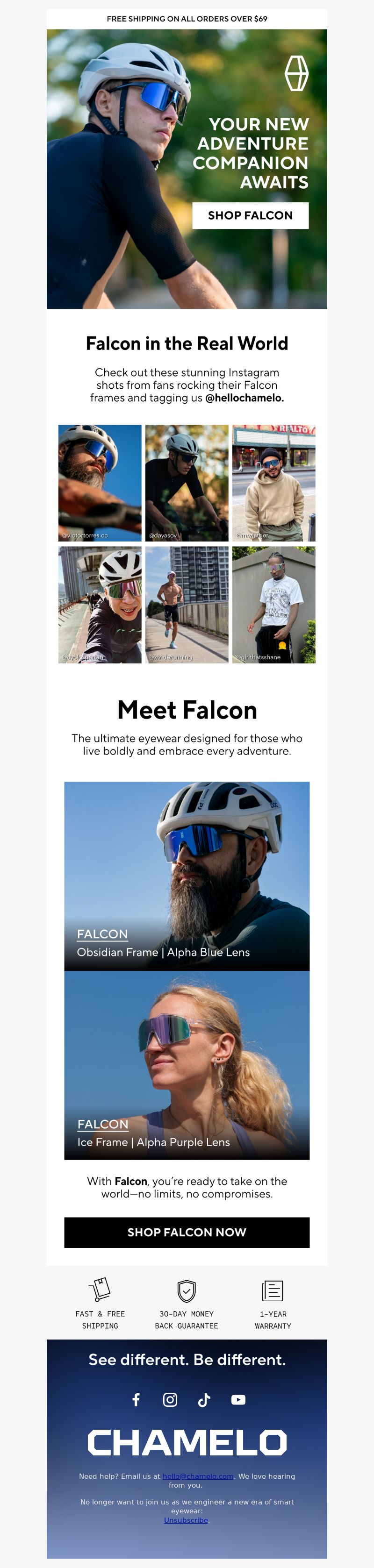Image resolution: width=374 pixels, height=1568 pixels.
Task: Open the YouTube icon link
Action: (238, 1399)
